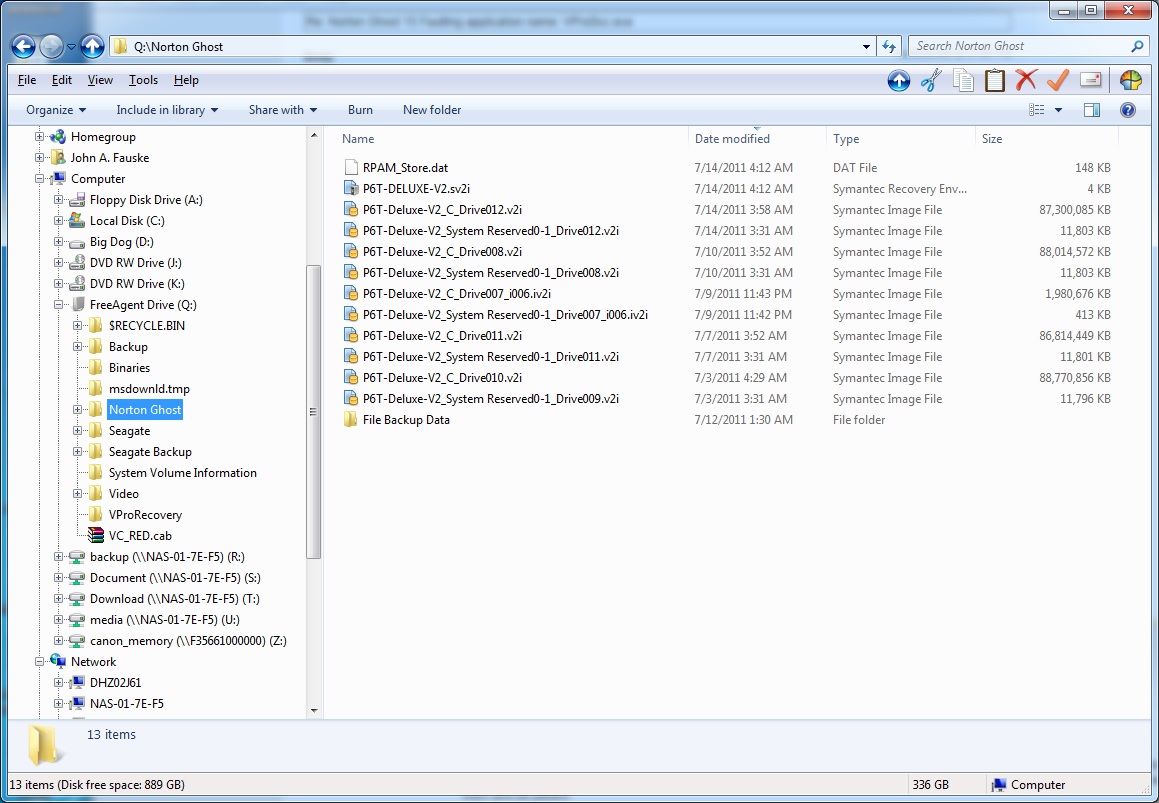Viewport: 1159px width, 803px height.
Task: Click the Burn button
Action: (x=360, y=109)
